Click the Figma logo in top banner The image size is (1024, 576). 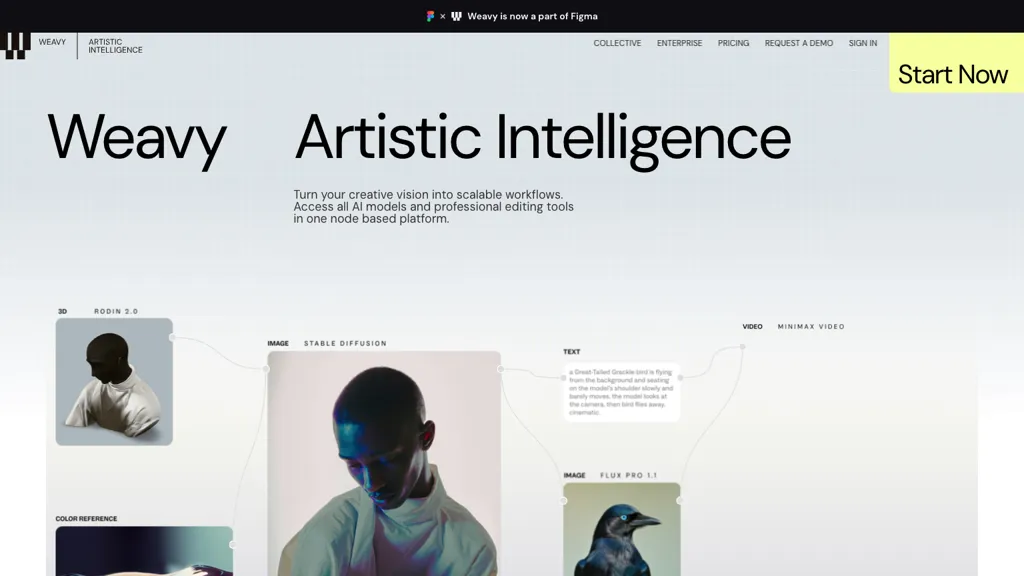(x=430, y=16)
